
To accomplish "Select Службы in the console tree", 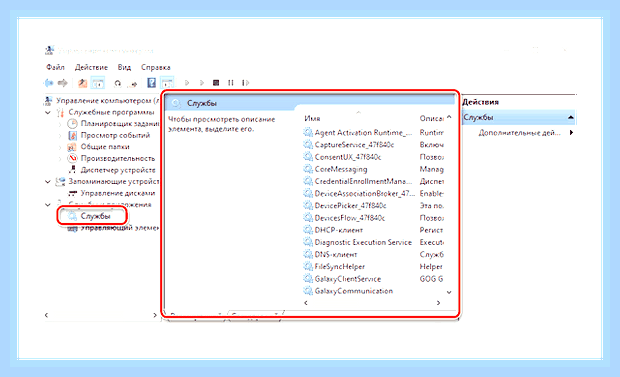I will click(x=95, y=216).
